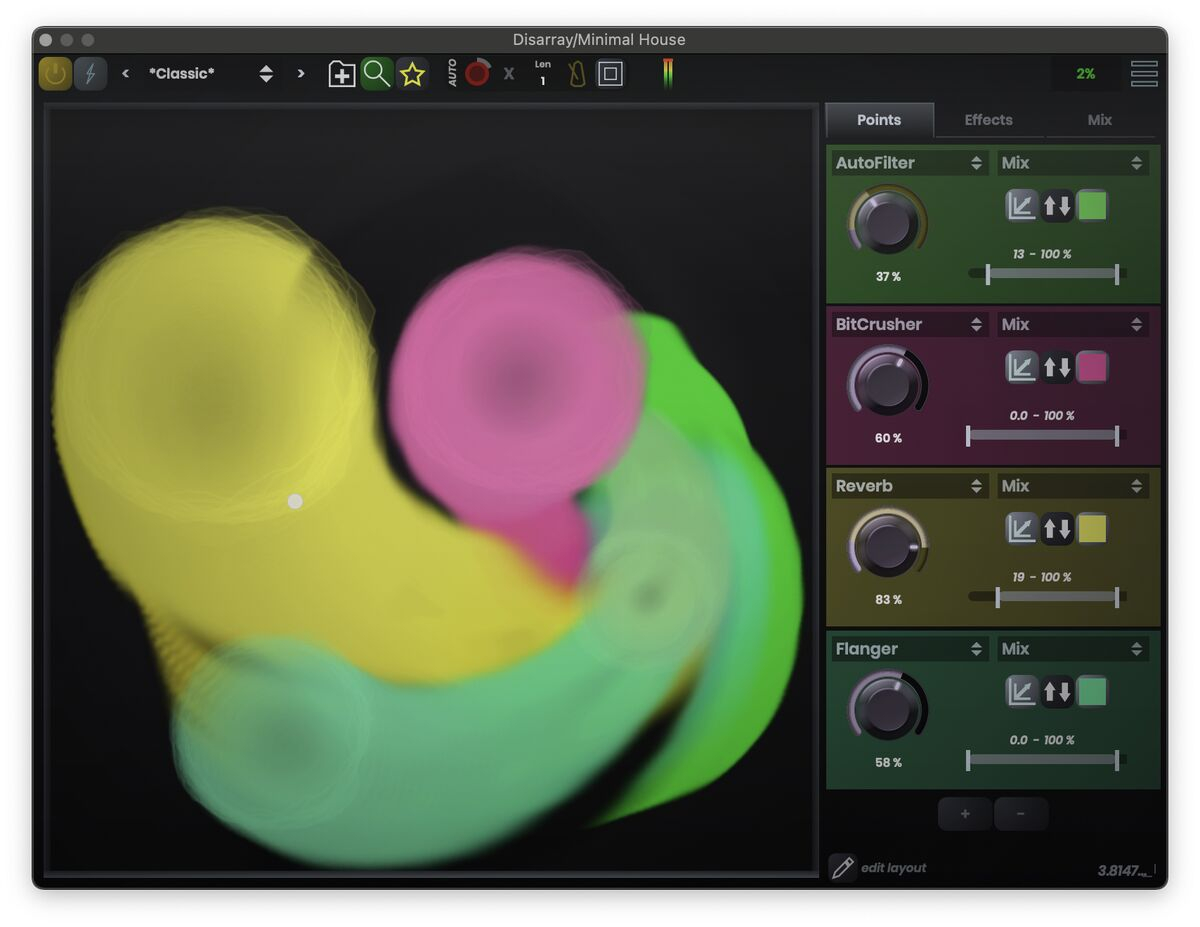Viewport: 1200px width, 927px height.
Task: Click the Reverb yellow color swatch
Action: [x=1092, y=529]
